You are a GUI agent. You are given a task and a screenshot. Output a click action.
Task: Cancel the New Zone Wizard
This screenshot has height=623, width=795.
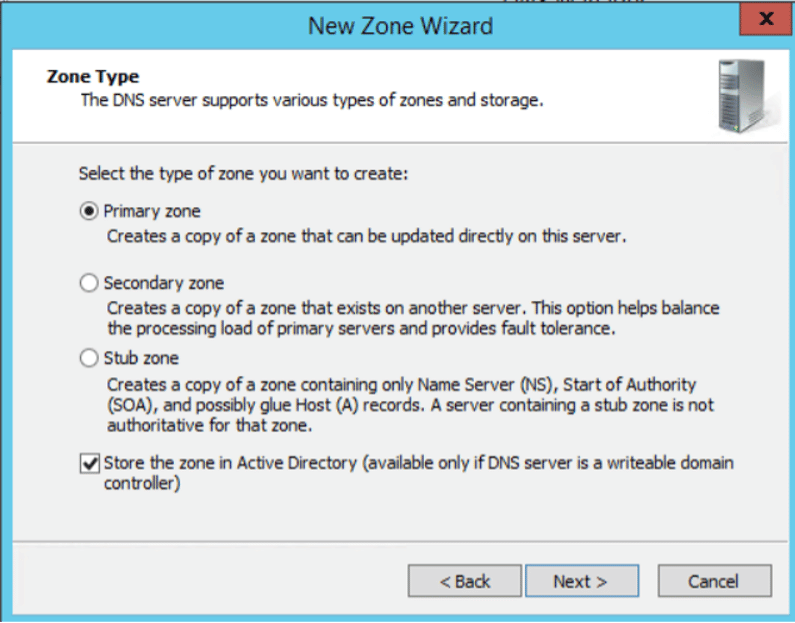(x=714, y=581)
